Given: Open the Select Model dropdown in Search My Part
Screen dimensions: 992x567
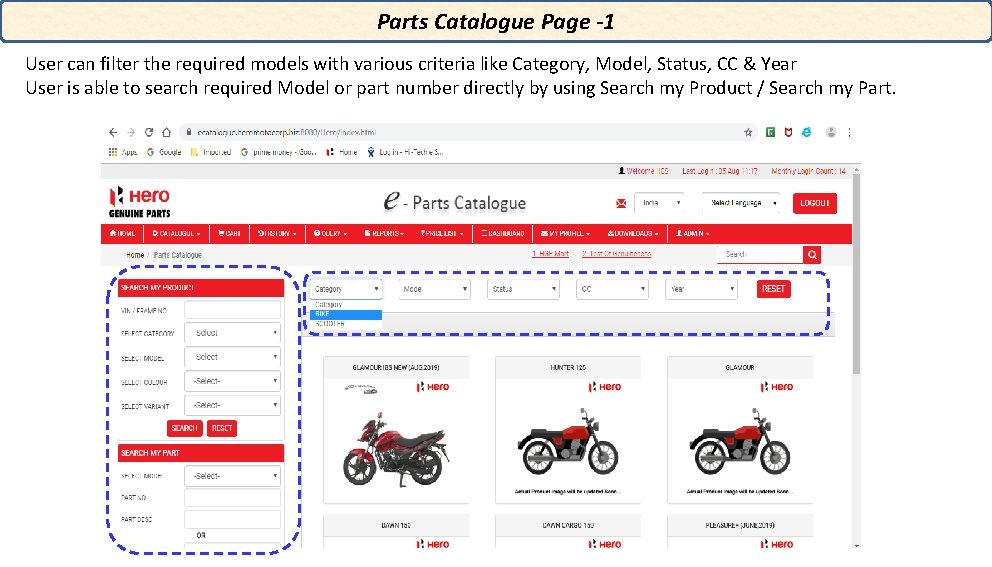Looking at the screenshot, I should coord(232,476).
